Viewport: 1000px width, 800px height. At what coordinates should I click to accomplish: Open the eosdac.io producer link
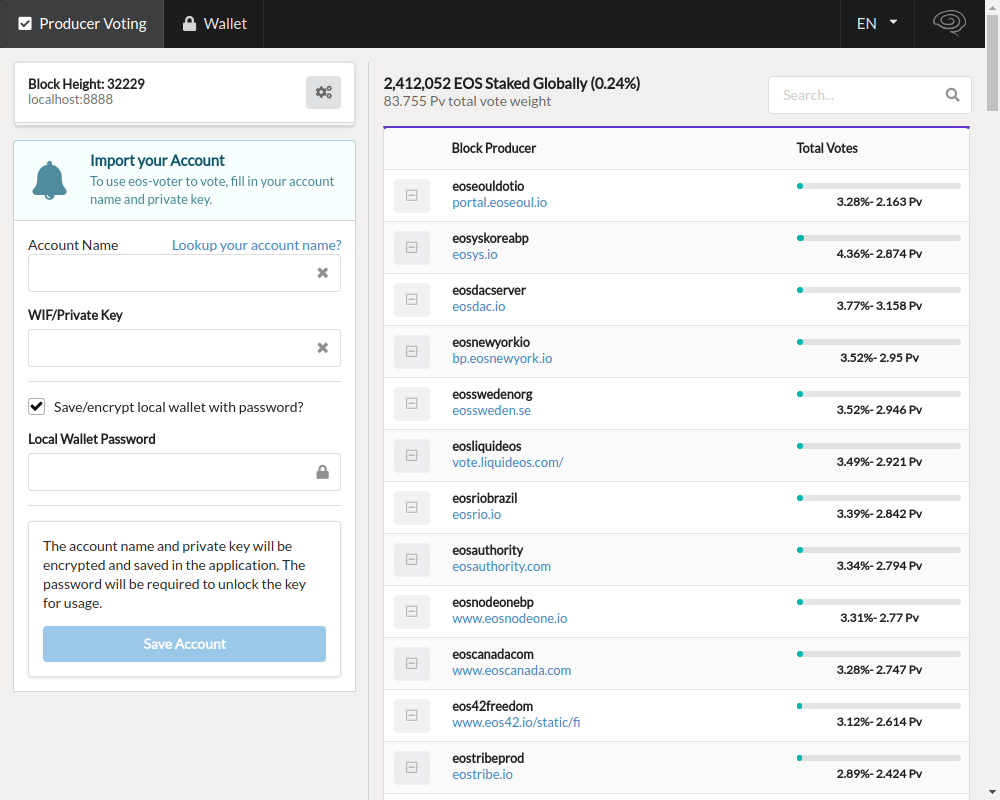click(x=478, y=307)
